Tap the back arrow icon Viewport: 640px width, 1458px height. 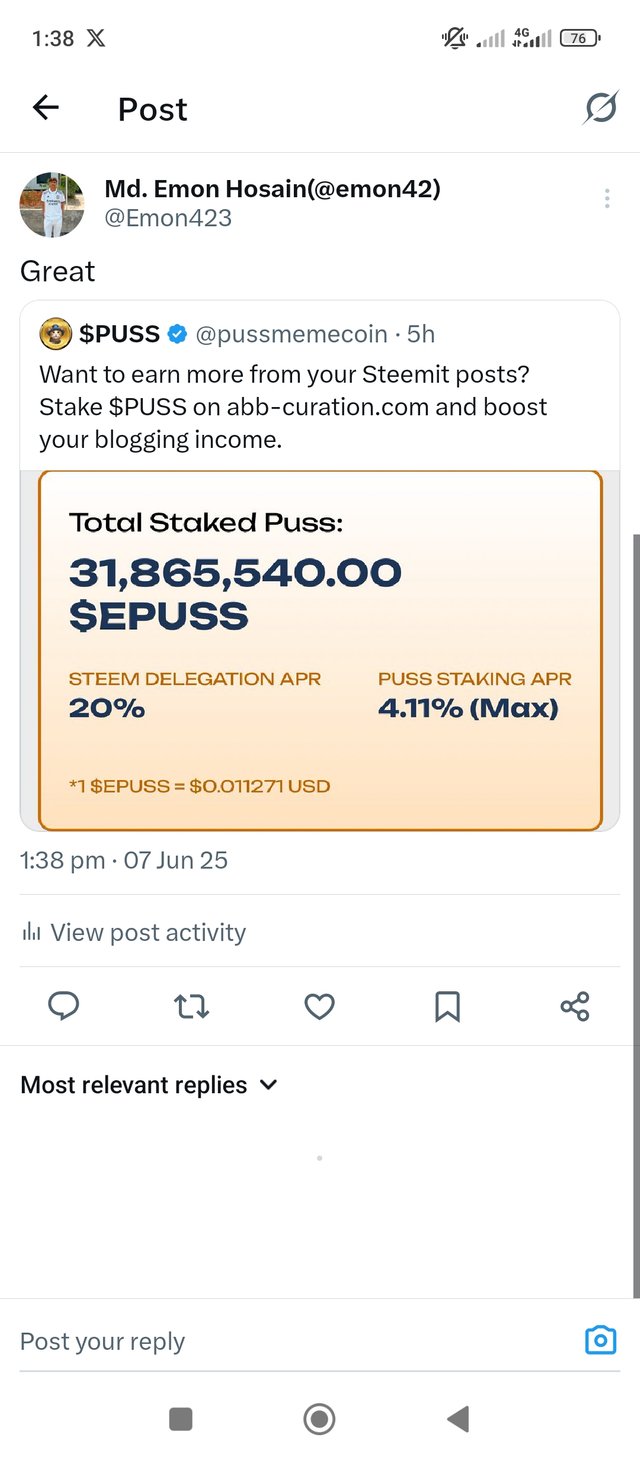click(46, 108)
